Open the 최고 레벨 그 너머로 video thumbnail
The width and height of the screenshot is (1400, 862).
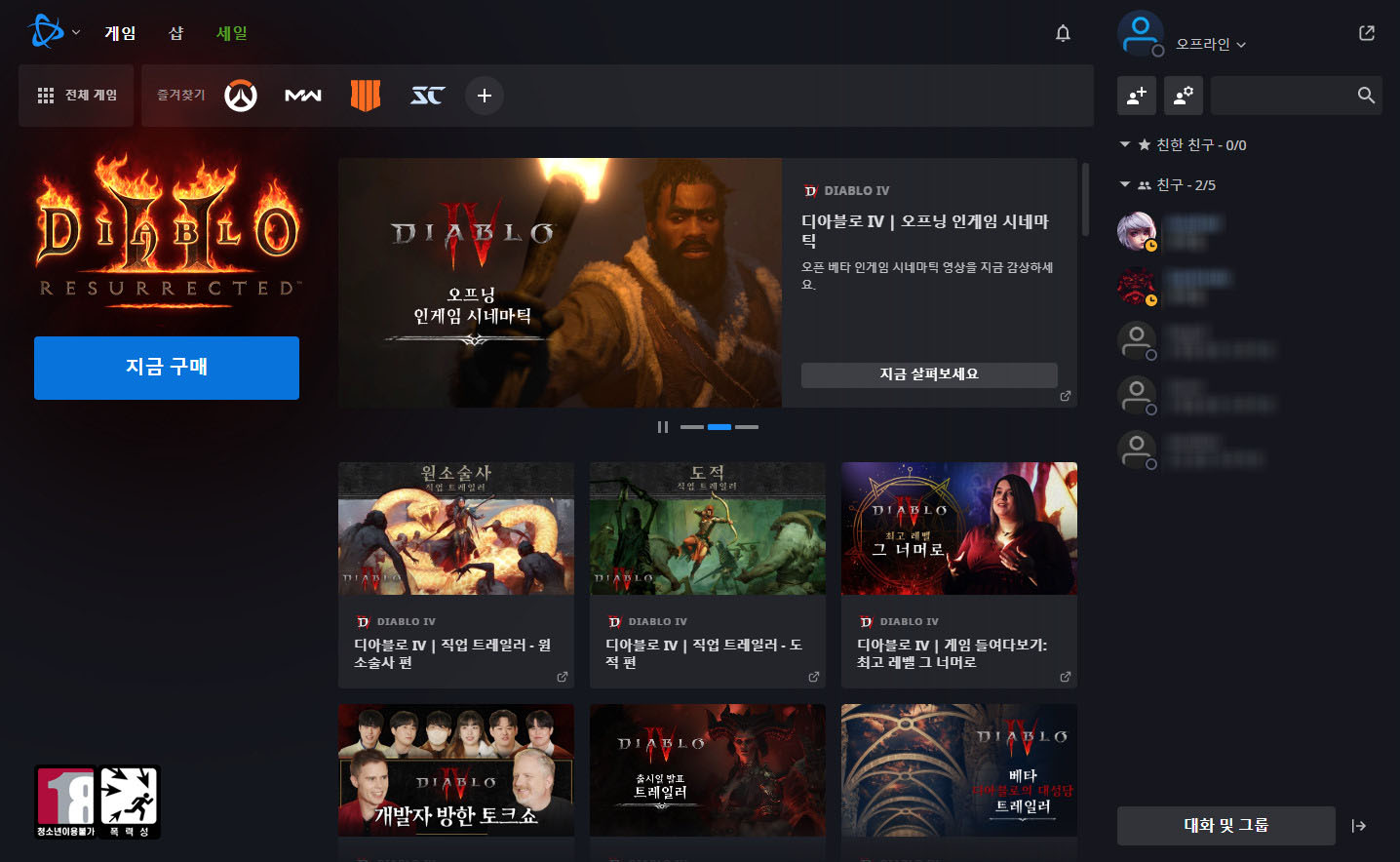[x=959, y=529]
